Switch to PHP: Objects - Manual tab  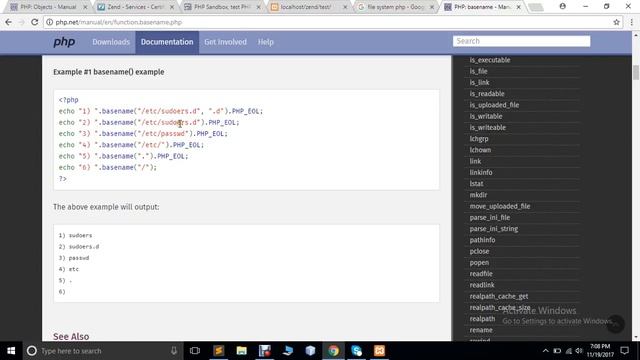(48, 7)
